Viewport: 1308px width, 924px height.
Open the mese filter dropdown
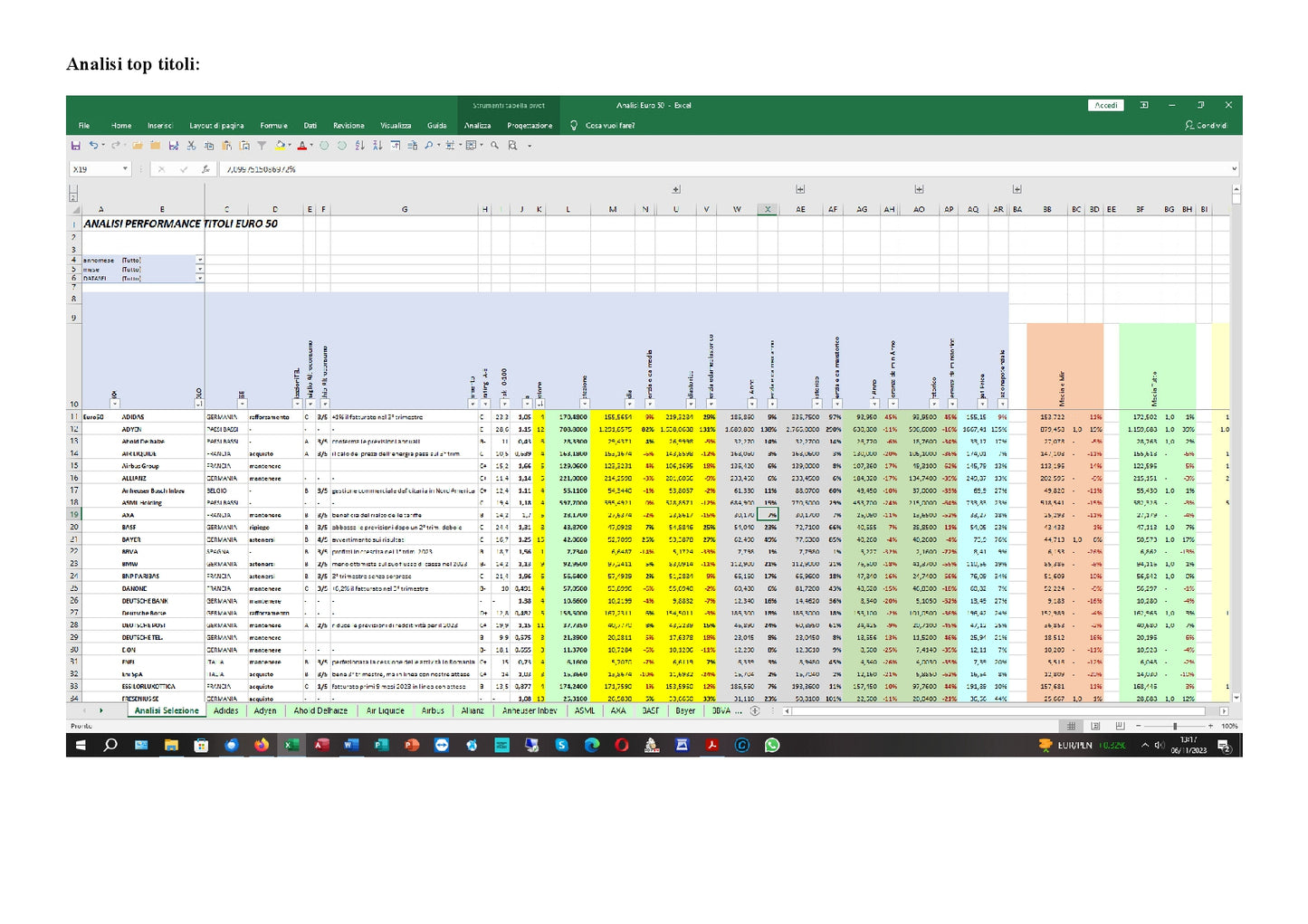tap(200, 269)
